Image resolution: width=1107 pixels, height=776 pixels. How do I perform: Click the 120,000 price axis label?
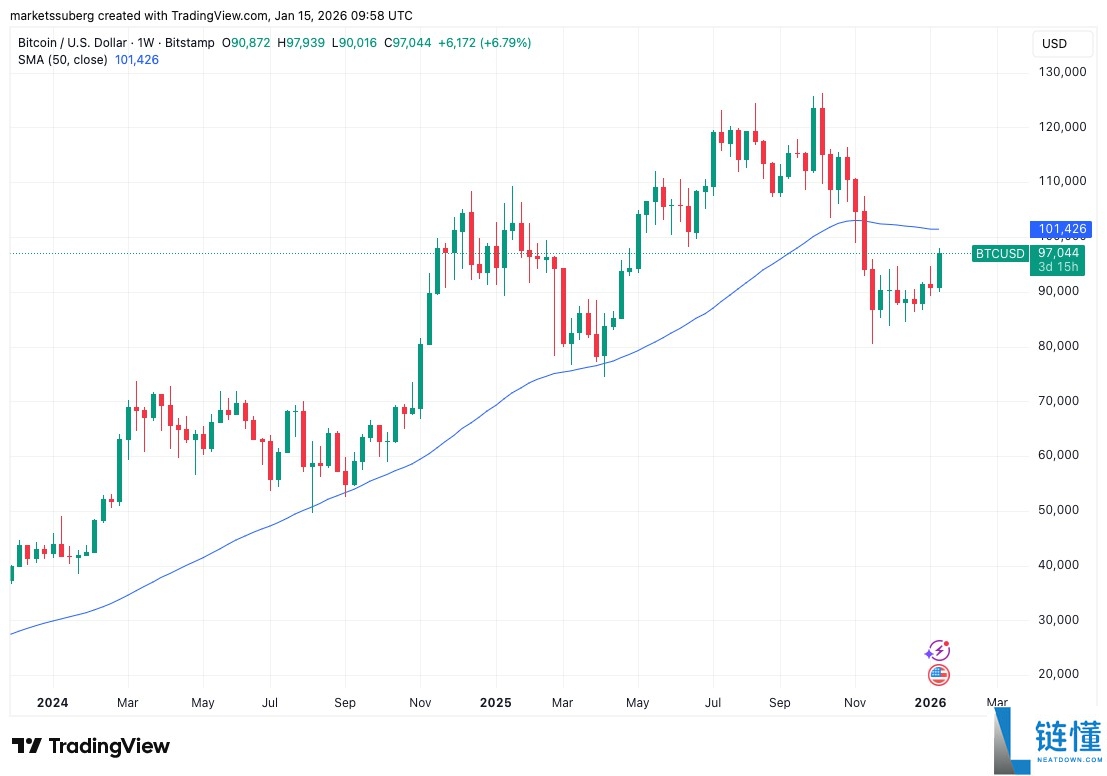tap(1062, 127)
